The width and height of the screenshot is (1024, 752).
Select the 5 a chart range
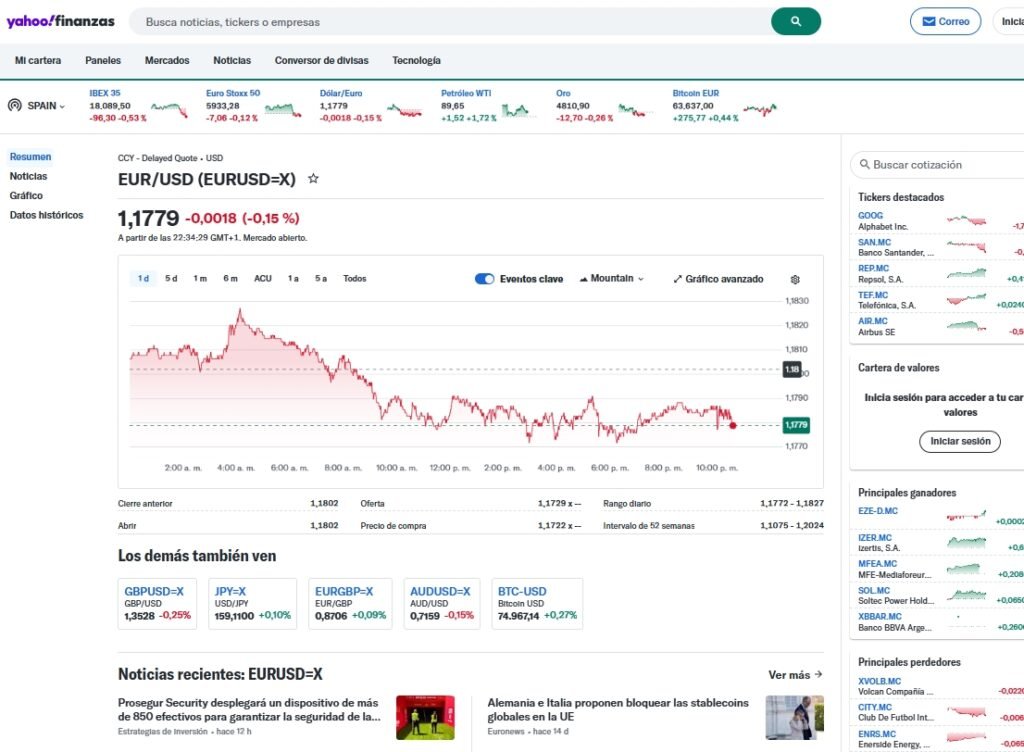click(x=321, y=279)
